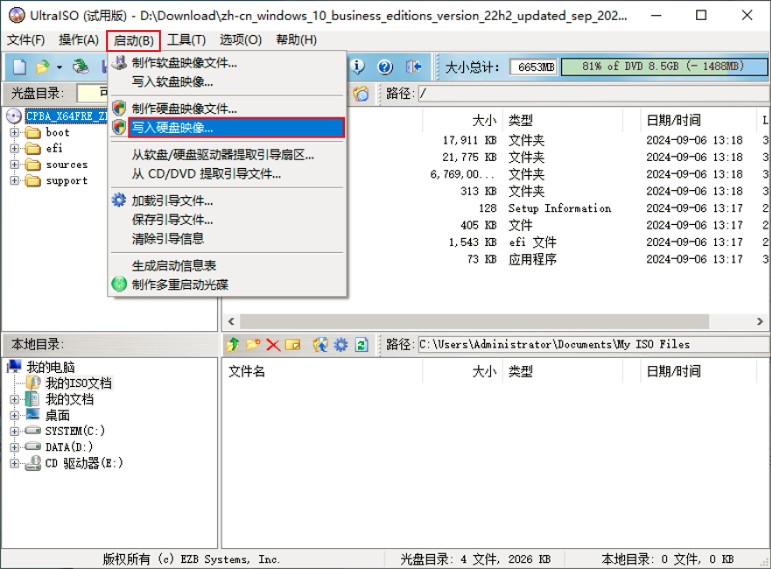Click the gear settings icon in local toolbar
The width and height of the screenshot is (771, 569).
341,345
